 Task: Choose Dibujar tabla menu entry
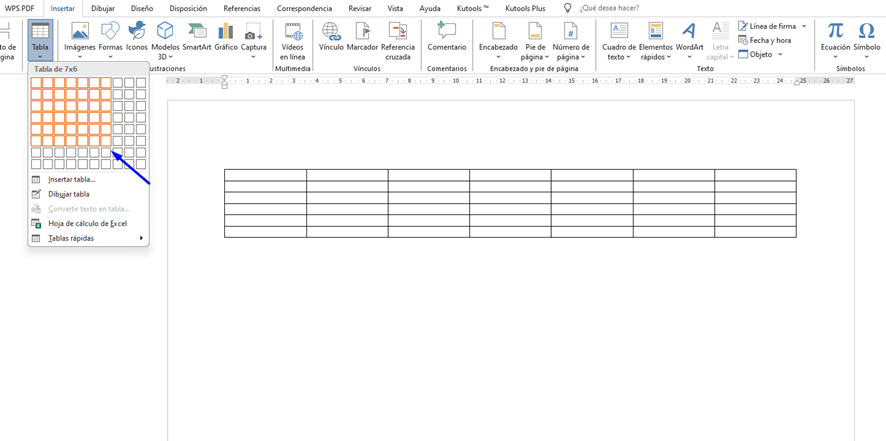[89, 194]
